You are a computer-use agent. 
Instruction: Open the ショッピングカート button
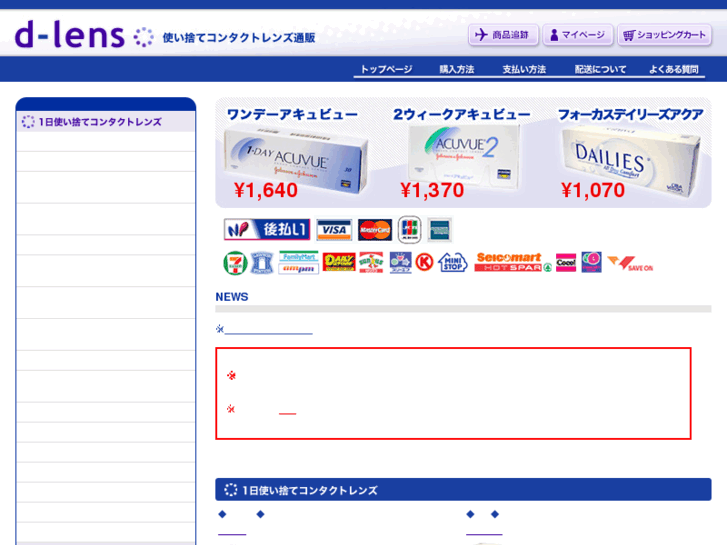[x=664, y=35]
